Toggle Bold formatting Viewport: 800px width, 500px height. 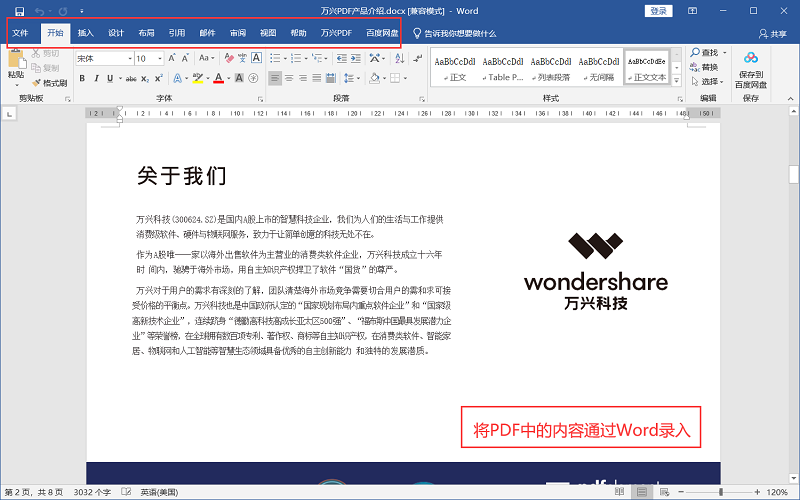(x=82, y=79)
